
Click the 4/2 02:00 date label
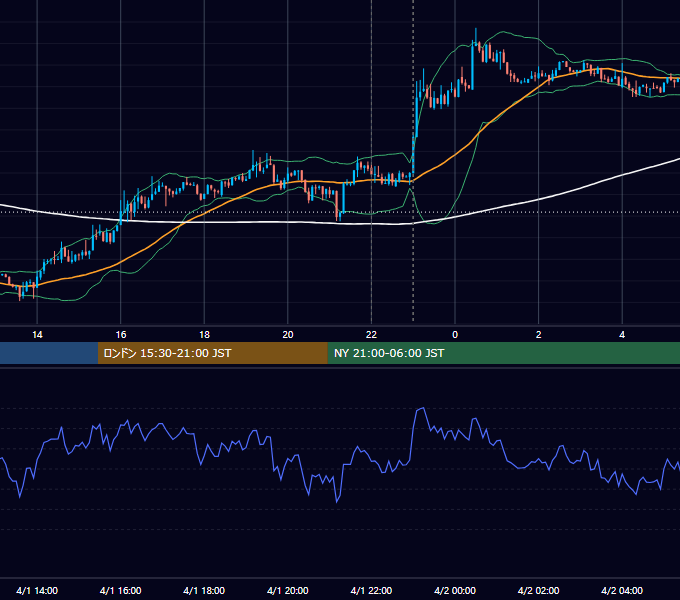(538, 590)
